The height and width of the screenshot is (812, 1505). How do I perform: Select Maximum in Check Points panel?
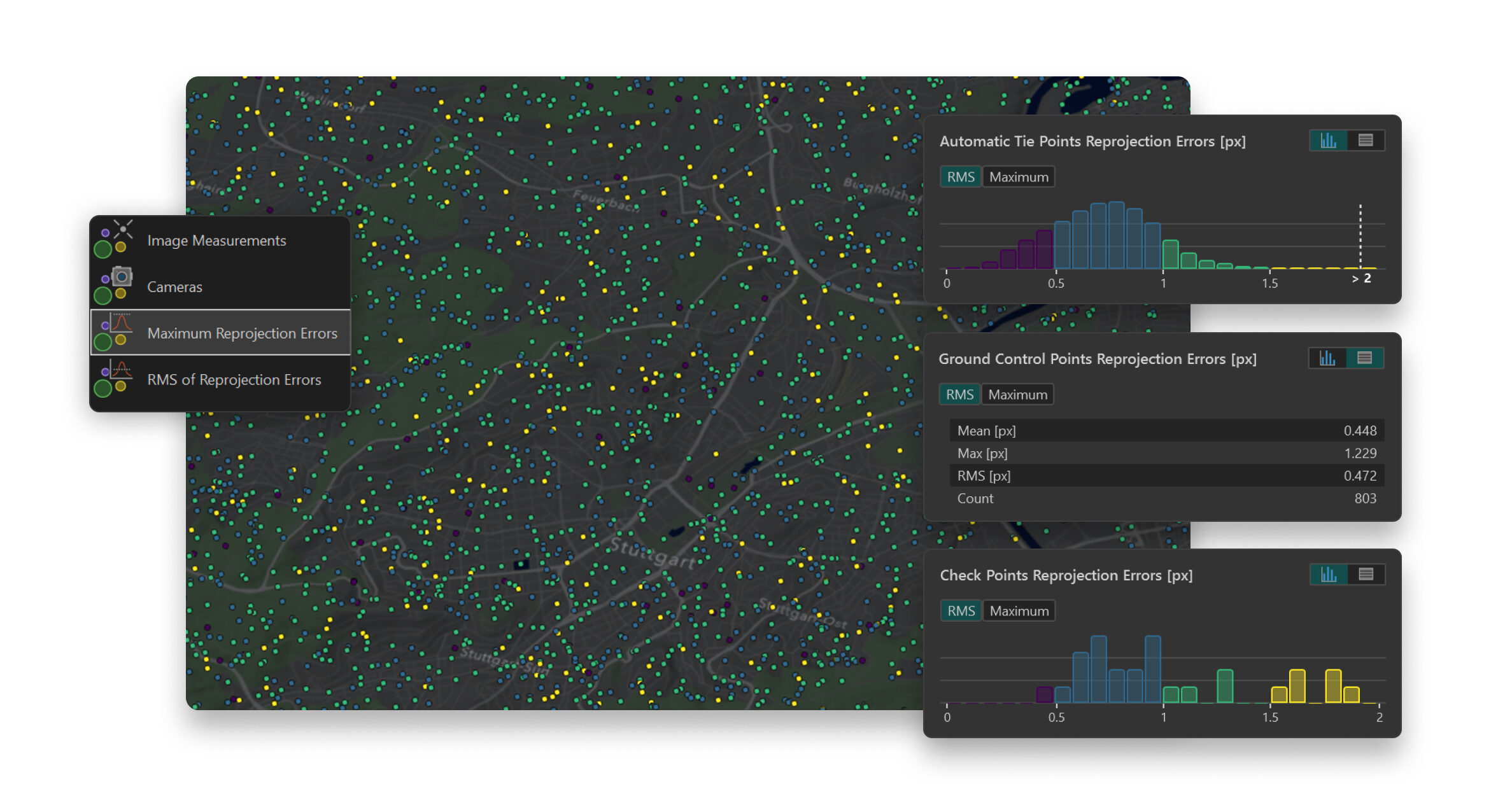1019,611
